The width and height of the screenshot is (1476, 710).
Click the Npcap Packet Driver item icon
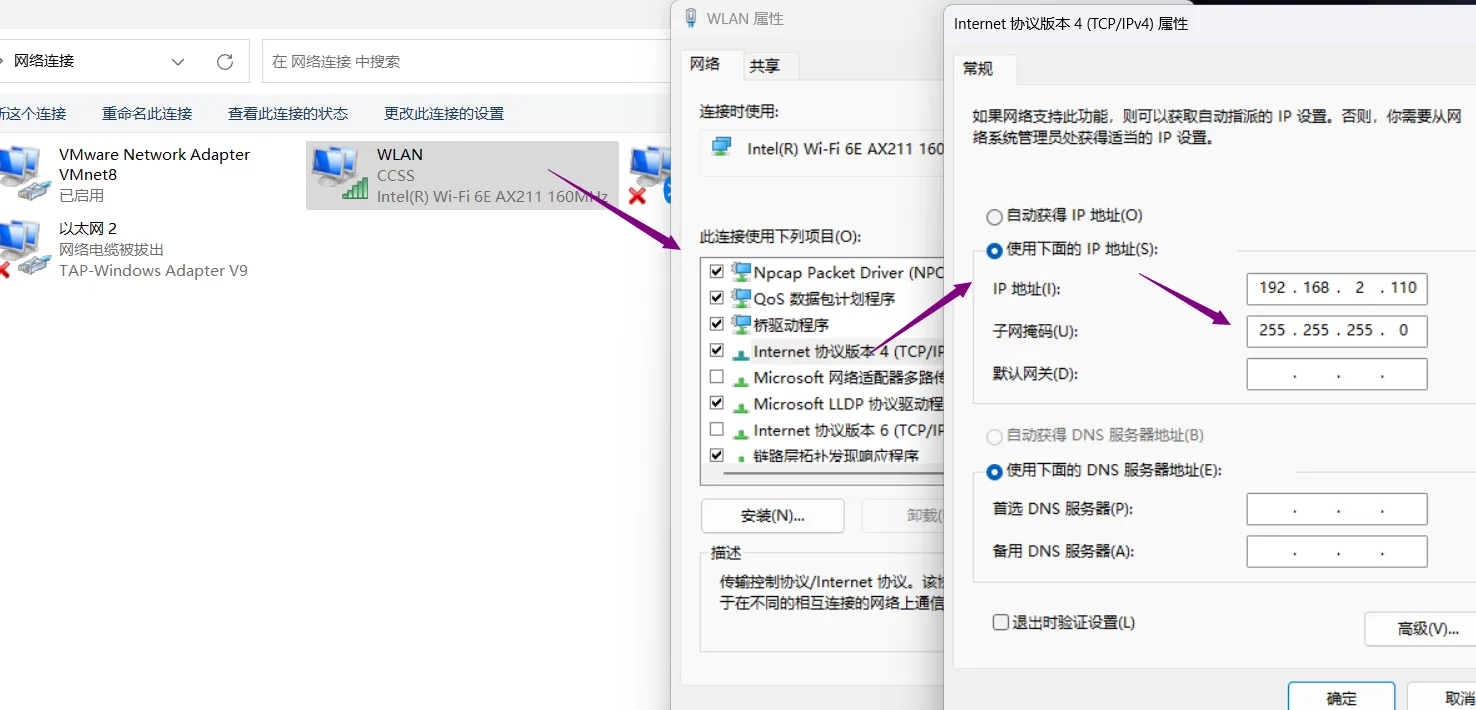pos(741,272)
